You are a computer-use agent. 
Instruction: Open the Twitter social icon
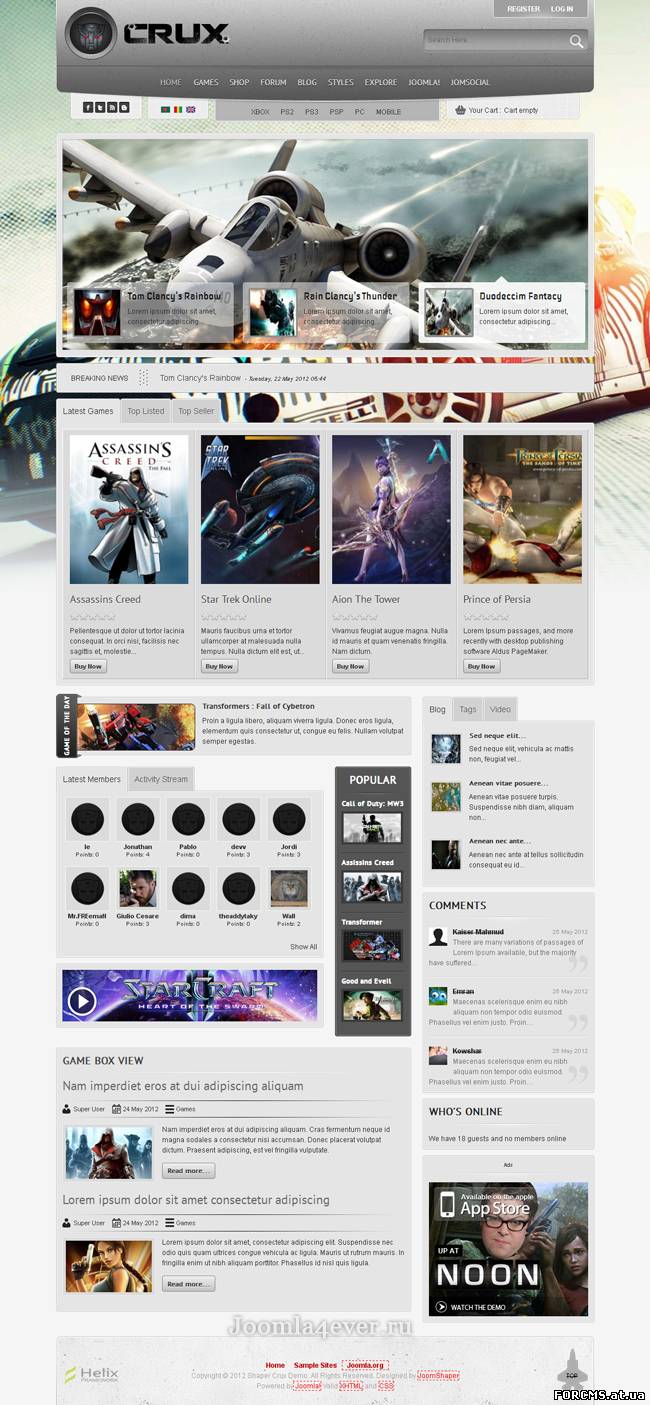click(100, 107)
